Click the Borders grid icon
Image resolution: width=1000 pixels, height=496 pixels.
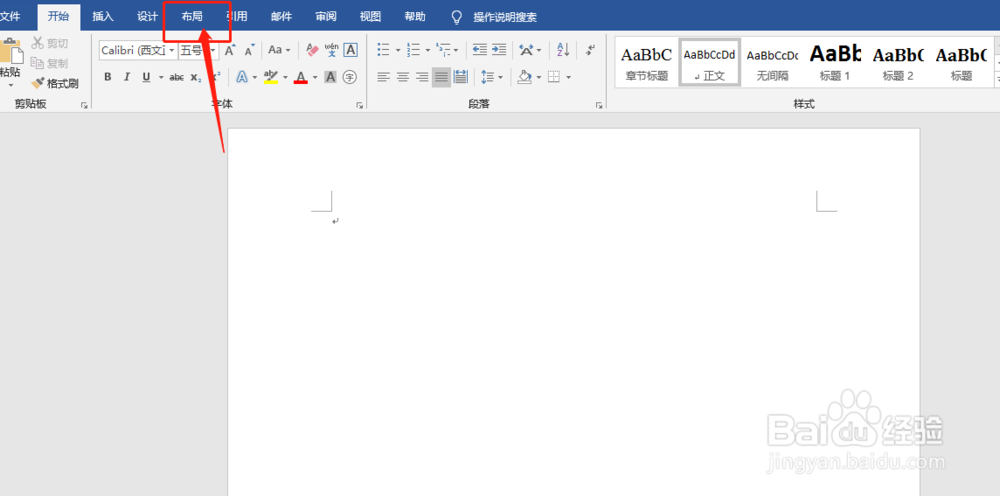[554, 77]
